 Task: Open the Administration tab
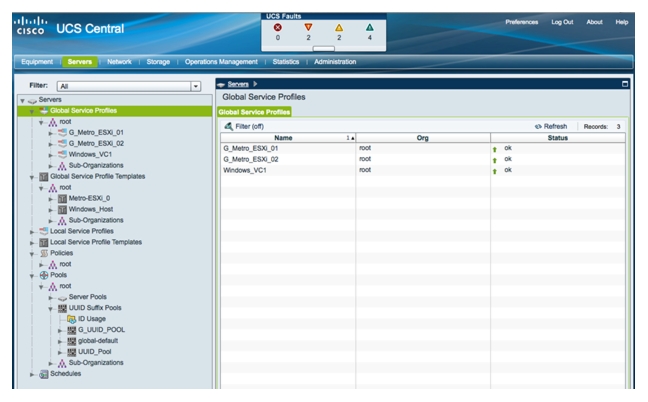(335, 62)
